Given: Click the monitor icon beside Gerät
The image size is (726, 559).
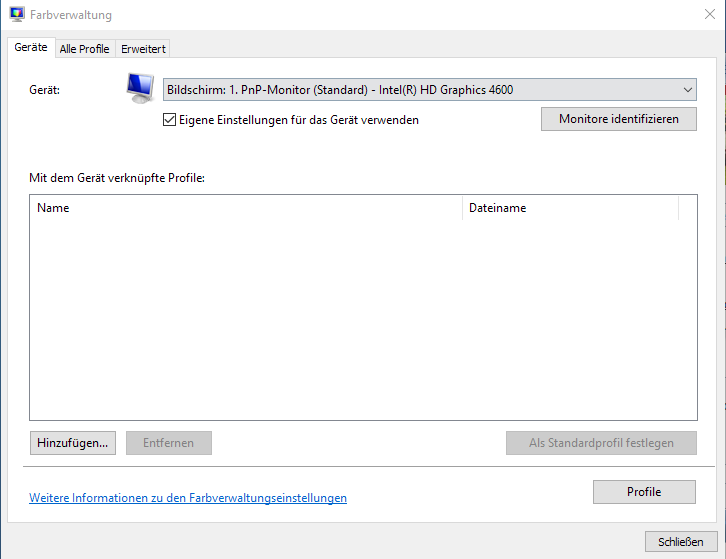Looking at the screenshot, I should 140,89.
